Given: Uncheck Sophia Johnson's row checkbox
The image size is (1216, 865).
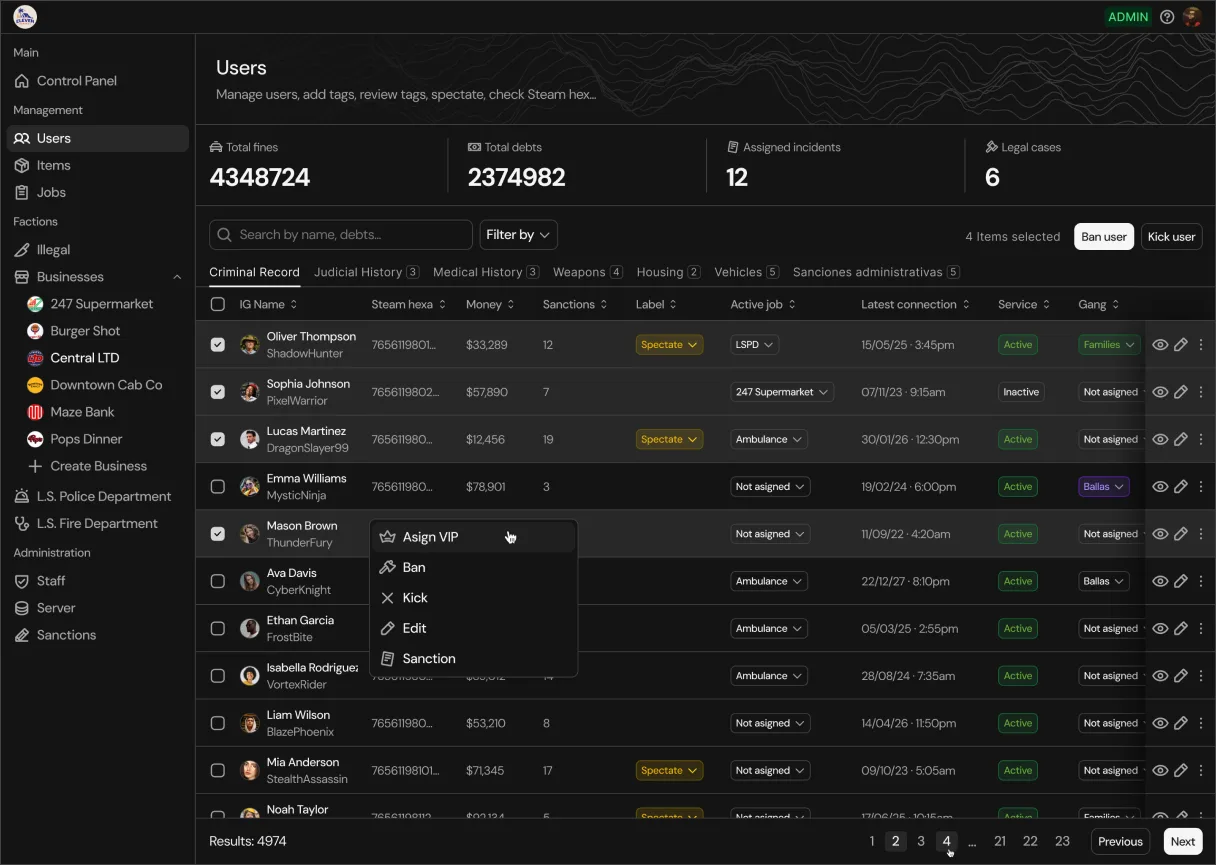Looking at the screenshot, I should tap(218, 392).
